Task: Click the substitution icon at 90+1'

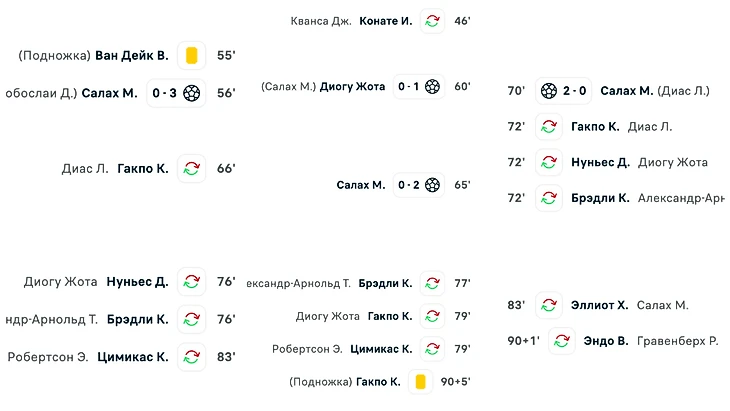Action: [x=561, y=341]
